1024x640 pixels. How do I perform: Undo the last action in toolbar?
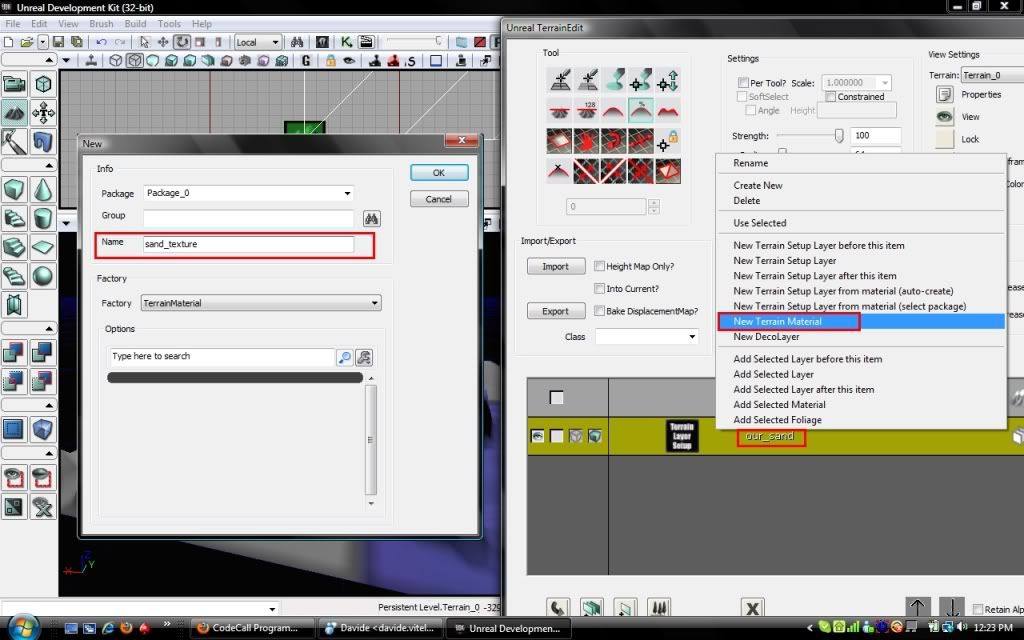point(101,42)
